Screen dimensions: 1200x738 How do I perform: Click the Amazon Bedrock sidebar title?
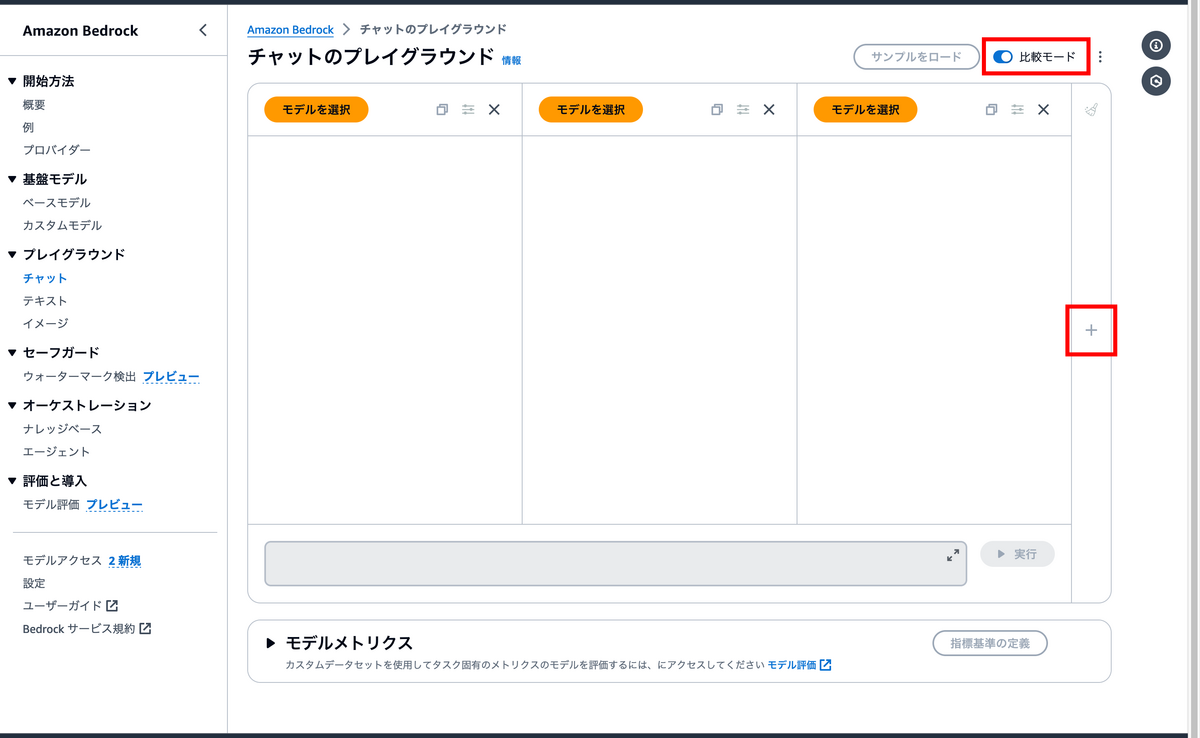coord(81,30)
